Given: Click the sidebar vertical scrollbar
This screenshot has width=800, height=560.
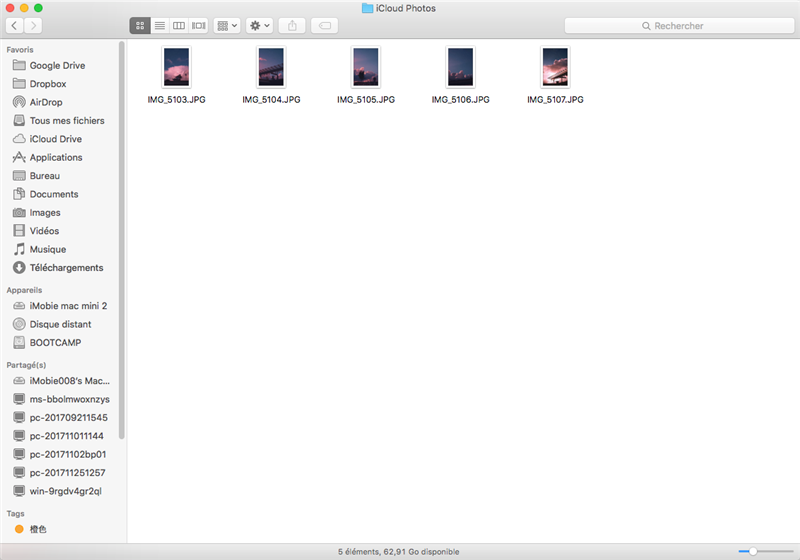Looking at the screenshot, I should 121,240.
